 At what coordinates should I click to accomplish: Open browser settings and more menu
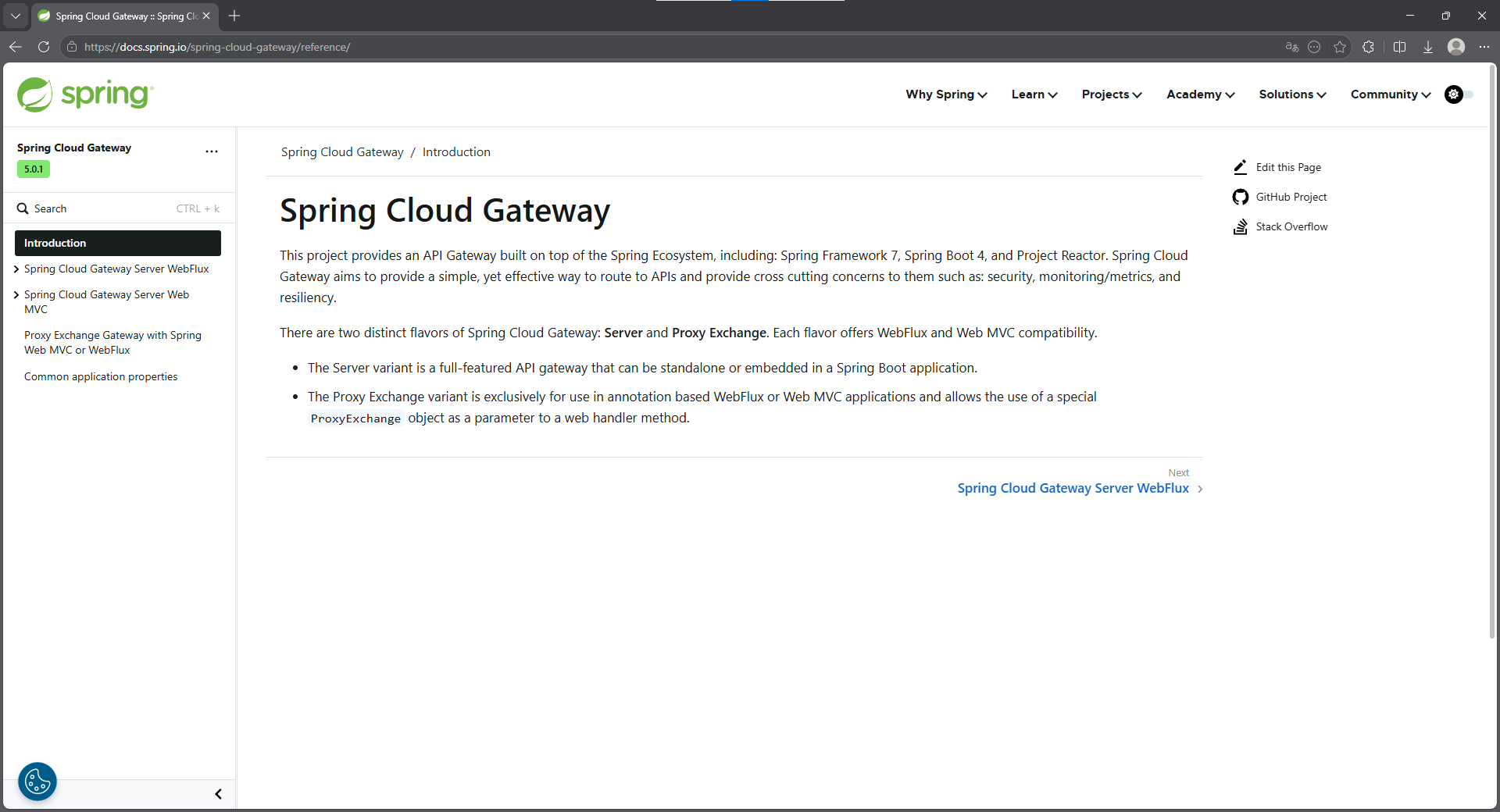pos(1484,47)
